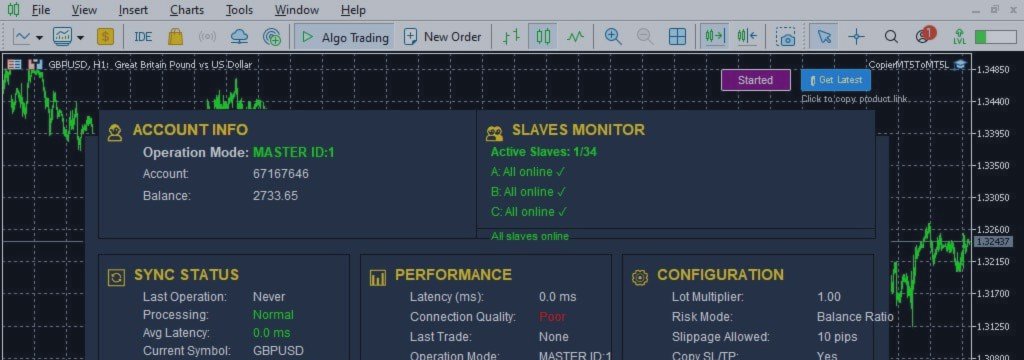Click the blue Get Latest button
The width and height of the screenshot is (1024, 360).
(x=836, y=80)
